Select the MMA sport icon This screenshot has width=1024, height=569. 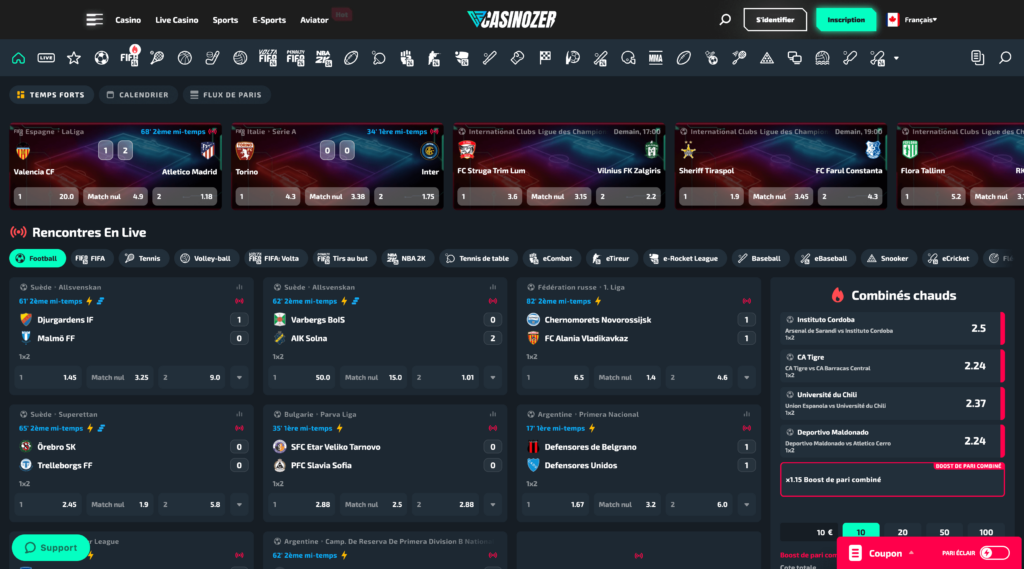pos(656,58)
